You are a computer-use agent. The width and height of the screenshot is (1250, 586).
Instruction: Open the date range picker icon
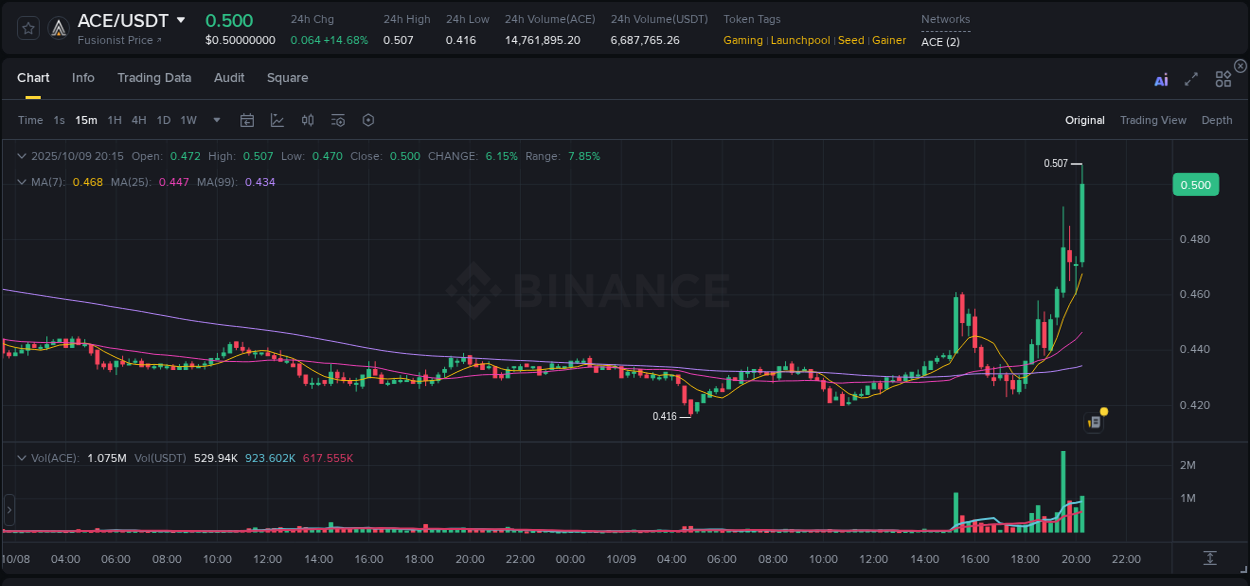pos(247,120)
